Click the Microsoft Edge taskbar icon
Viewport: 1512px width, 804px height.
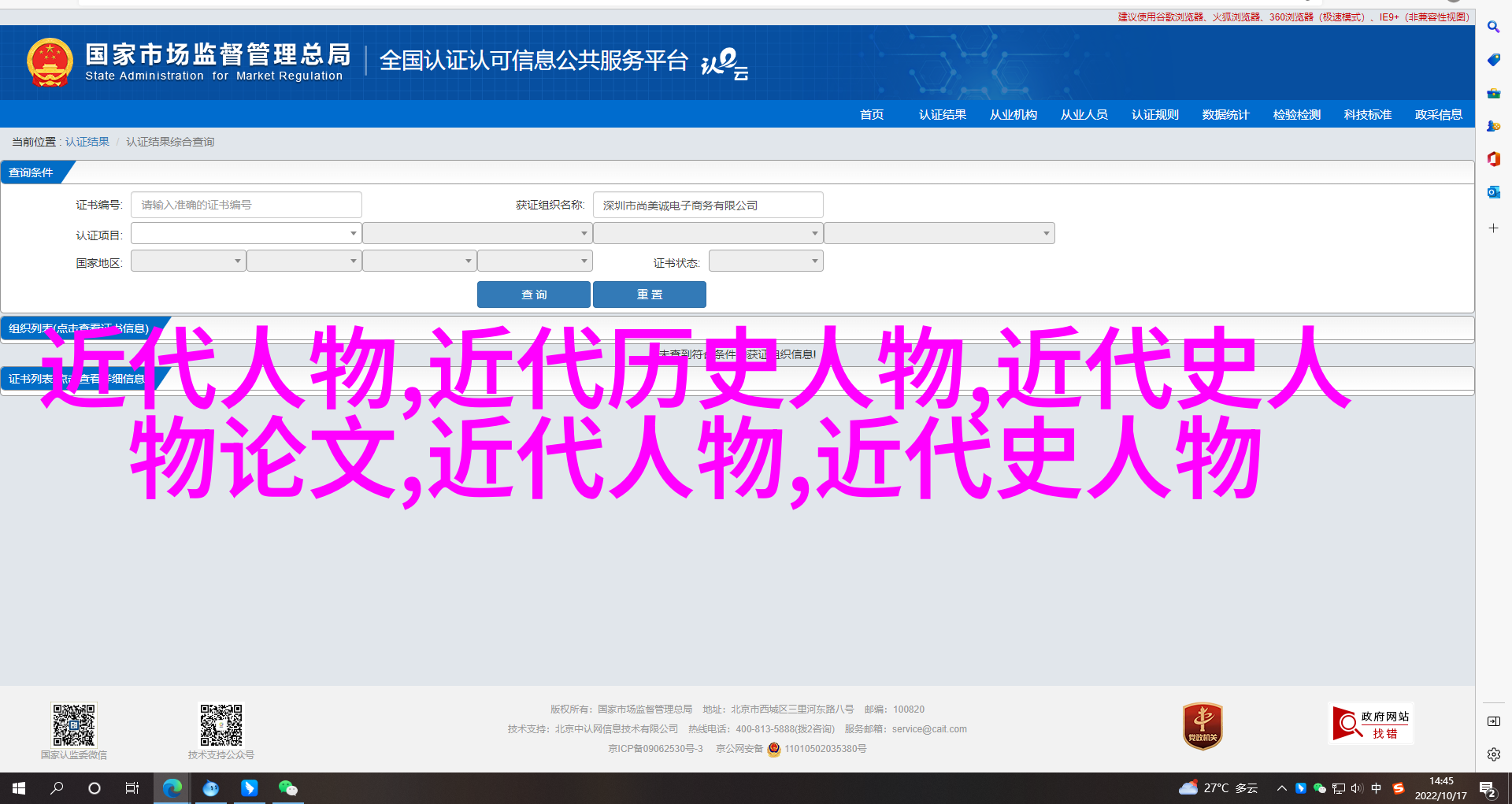(x=172, y=787)
